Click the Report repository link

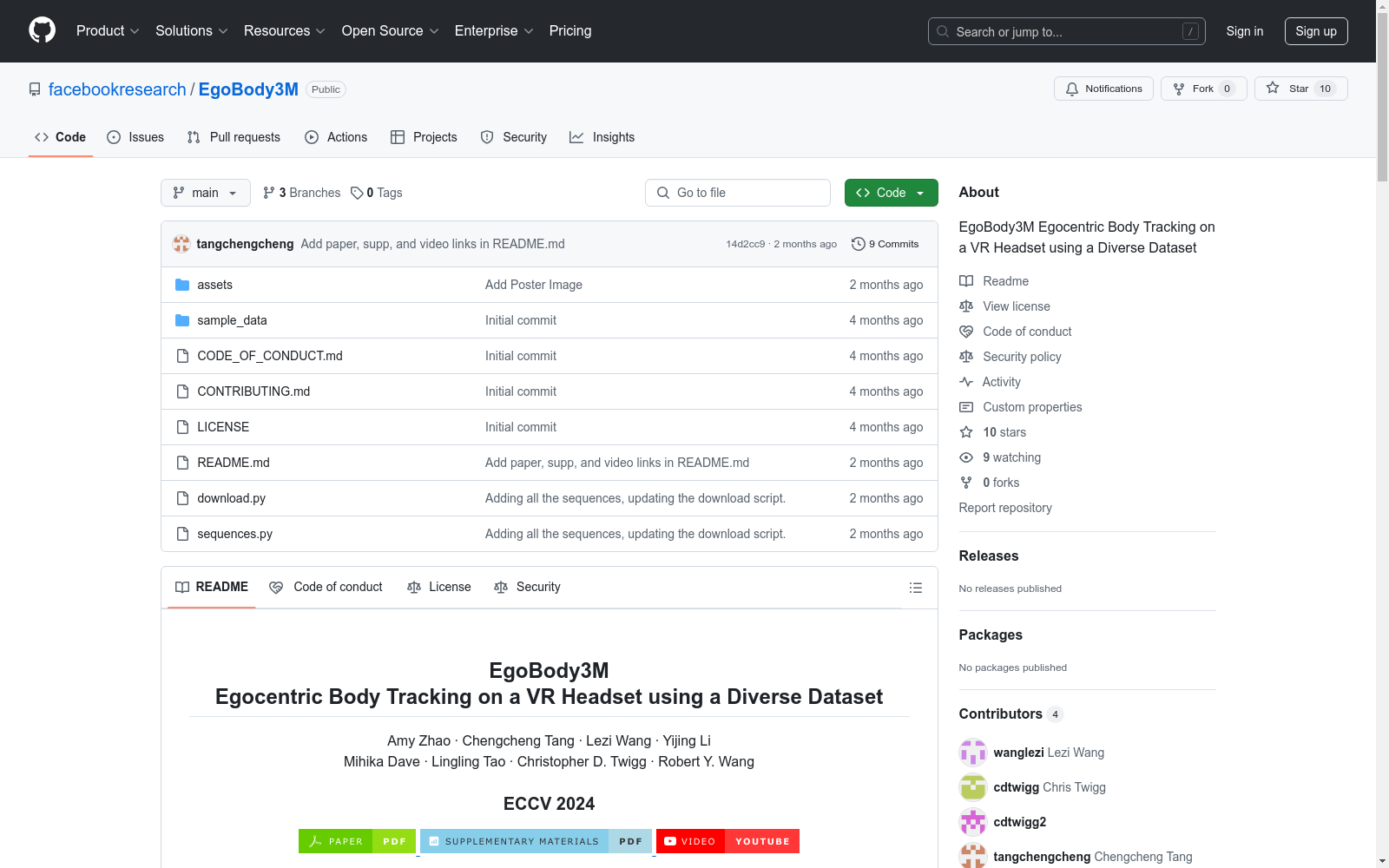tap(1005, 508)
